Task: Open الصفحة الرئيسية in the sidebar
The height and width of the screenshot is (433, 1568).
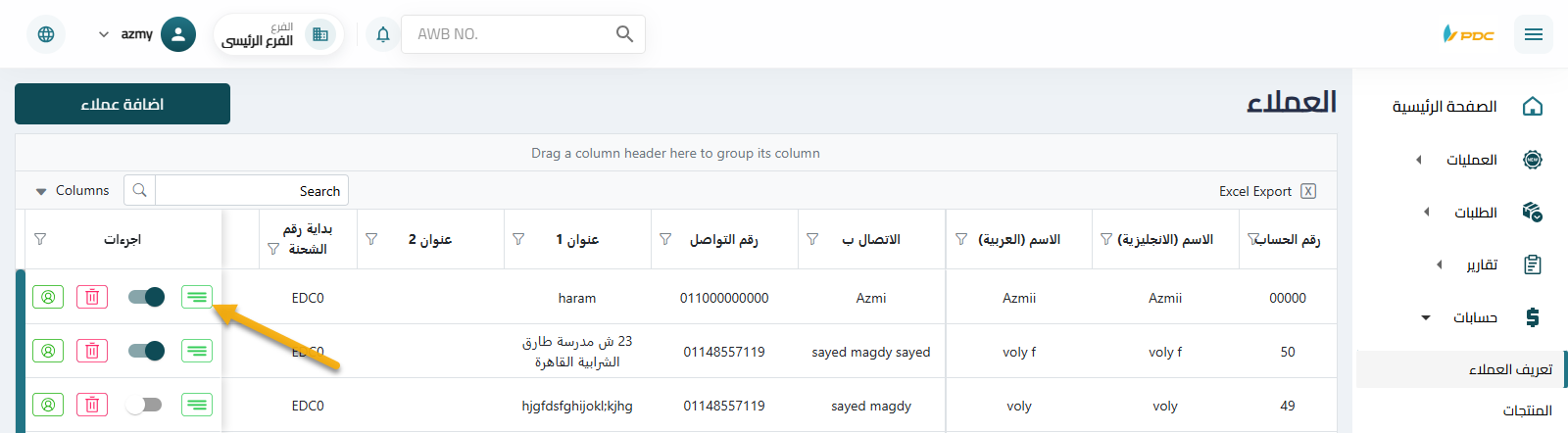Action: 1445,107
